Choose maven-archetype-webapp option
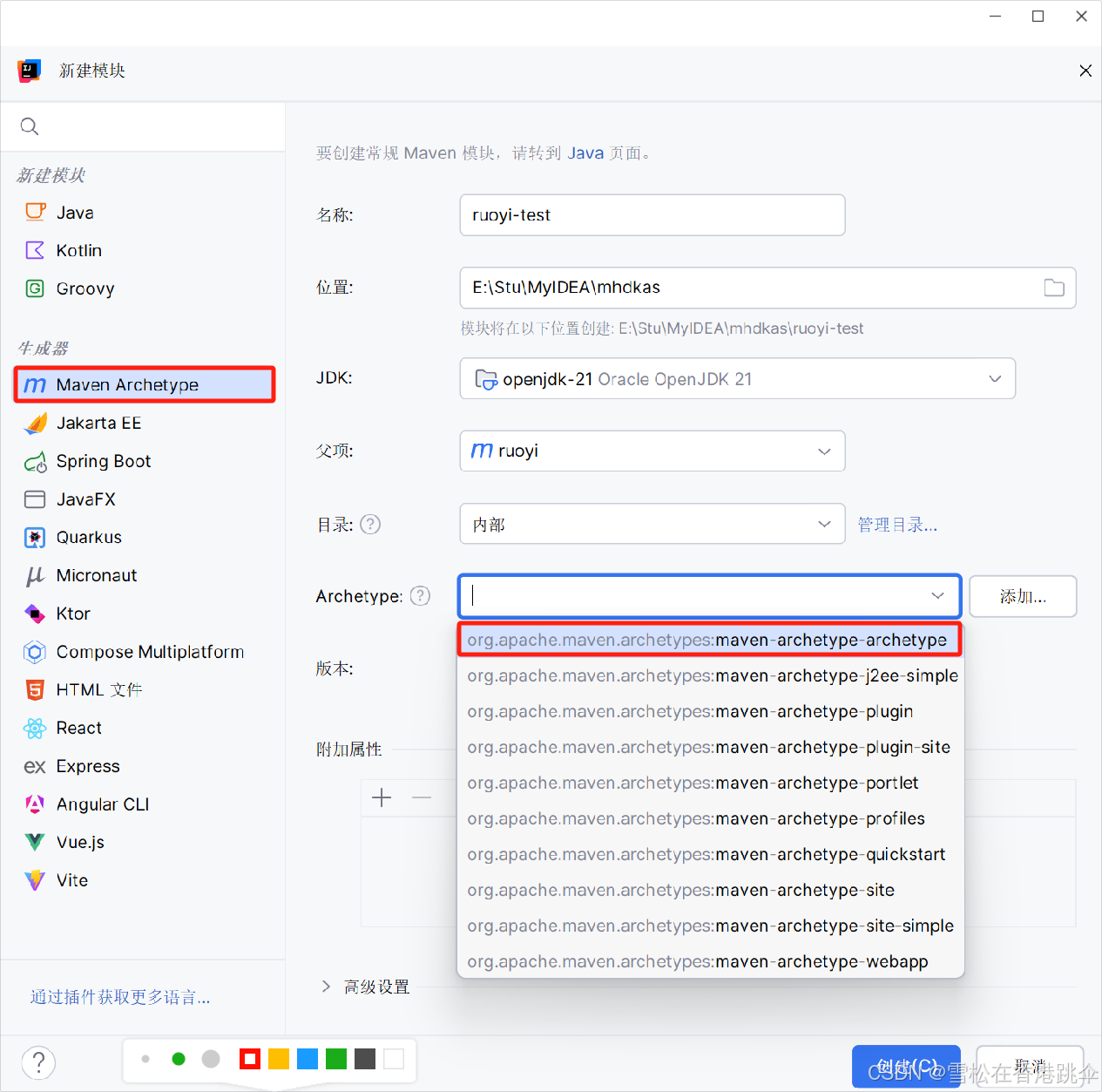Viewport: 1102px width, 1092px height. pos(710,961)
